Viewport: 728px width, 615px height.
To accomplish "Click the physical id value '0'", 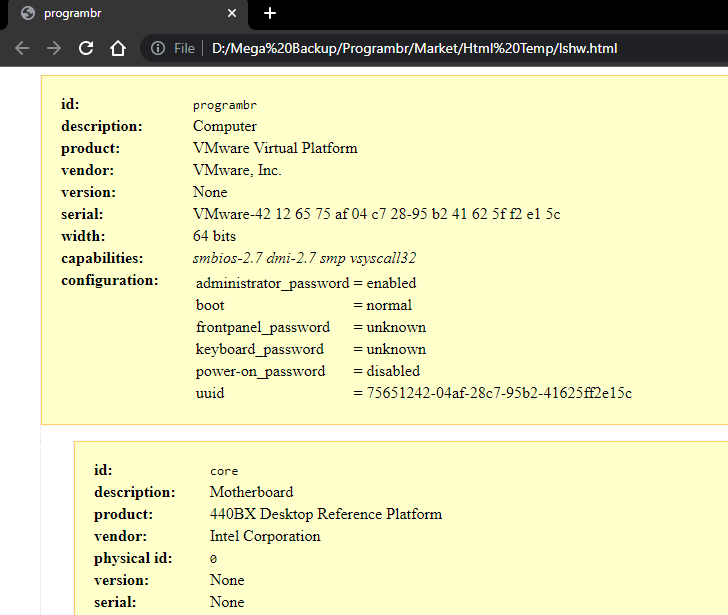I will point(213,559).
